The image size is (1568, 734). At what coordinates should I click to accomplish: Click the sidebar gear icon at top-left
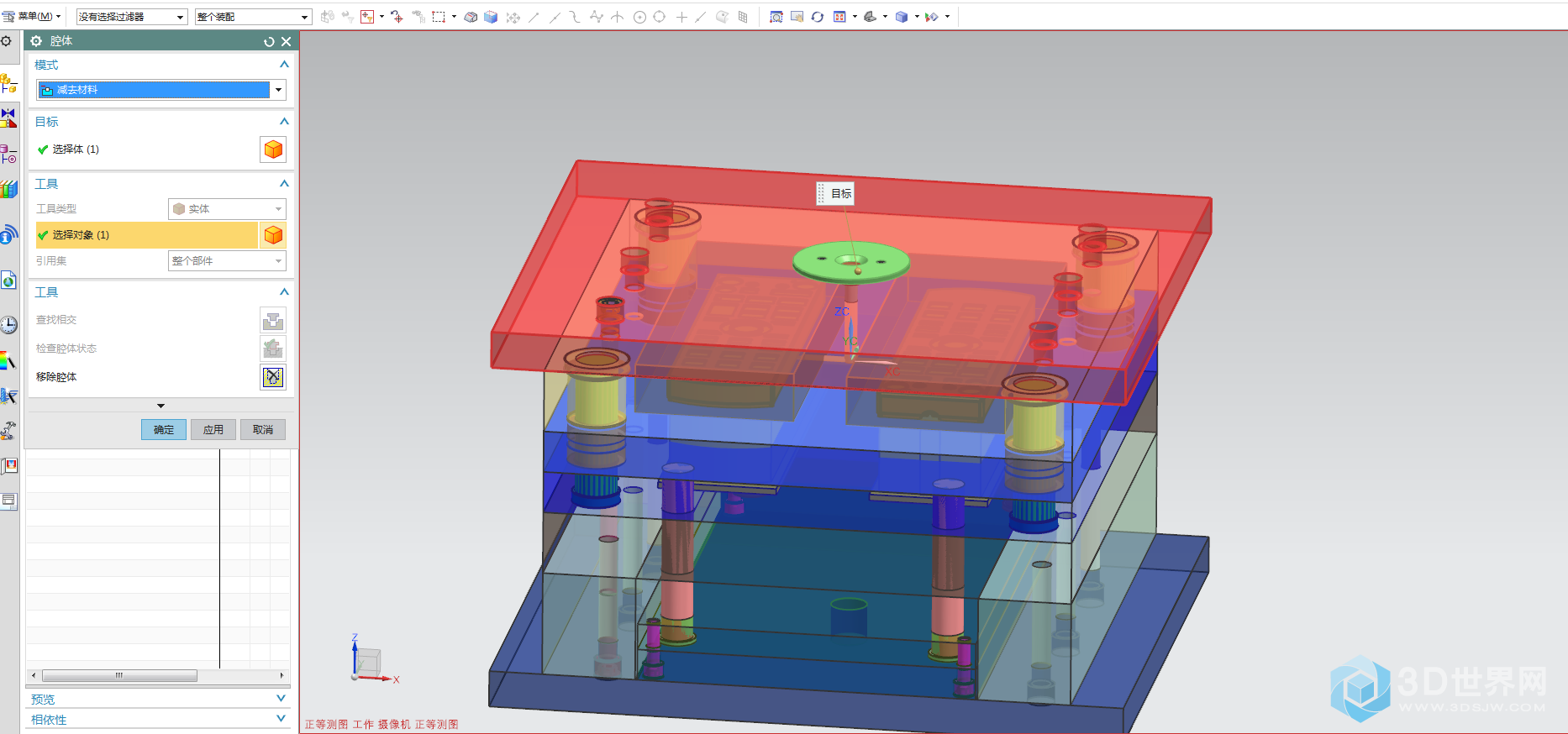click(6, 40)
